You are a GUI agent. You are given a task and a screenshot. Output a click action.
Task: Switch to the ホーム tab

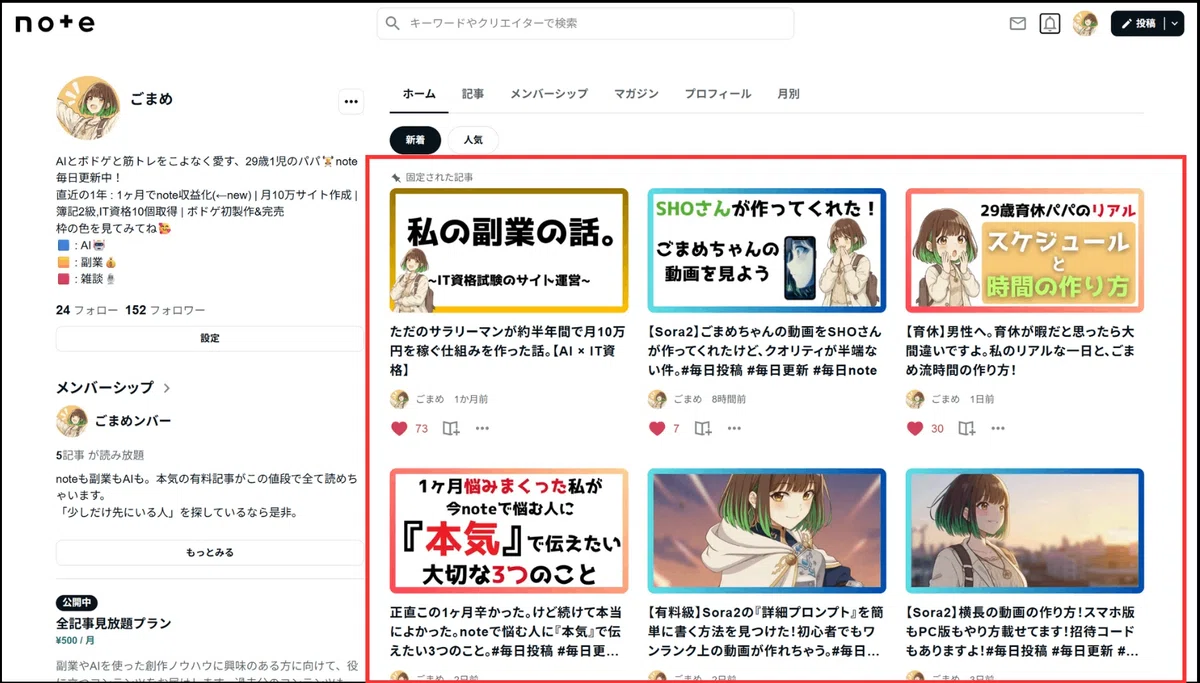(x=419, y=94)
